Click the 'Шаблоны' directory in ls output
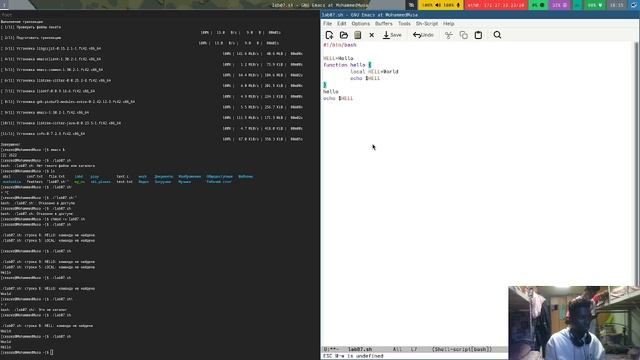Viewport: 640px width, 360px height. pos(245,177)
